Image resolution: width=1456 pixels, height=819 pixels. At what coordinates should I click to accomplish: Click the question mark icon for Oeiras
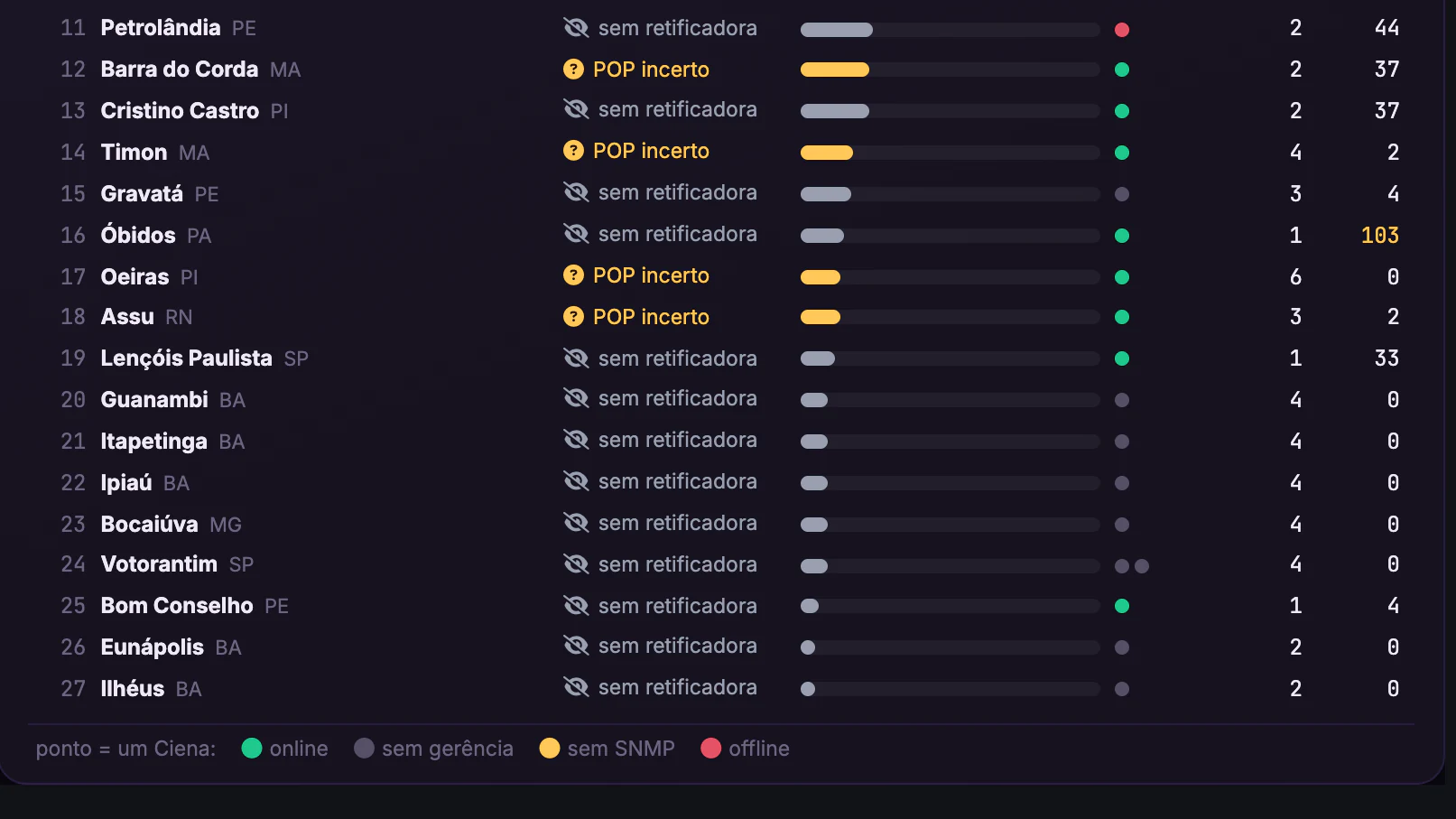point(573,275)
